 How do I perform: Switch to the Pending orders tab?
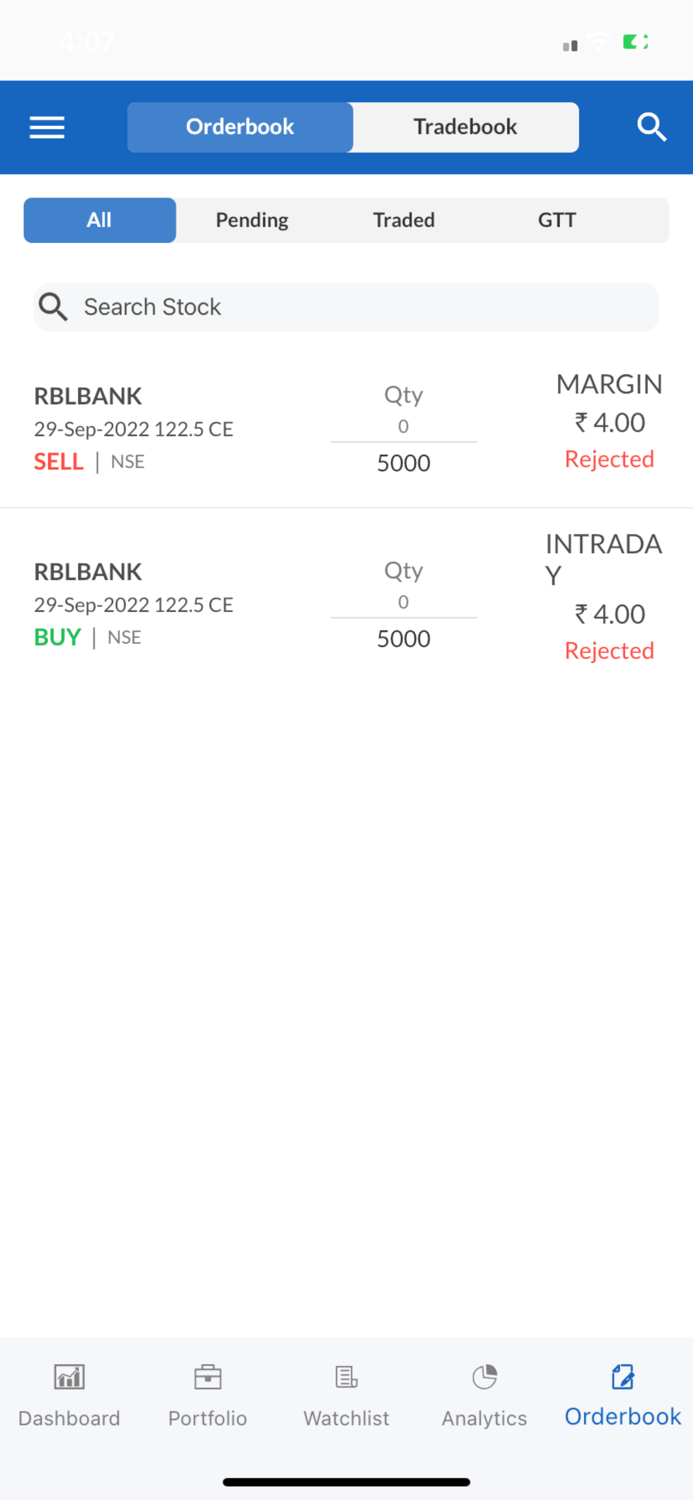click(251, 219)
